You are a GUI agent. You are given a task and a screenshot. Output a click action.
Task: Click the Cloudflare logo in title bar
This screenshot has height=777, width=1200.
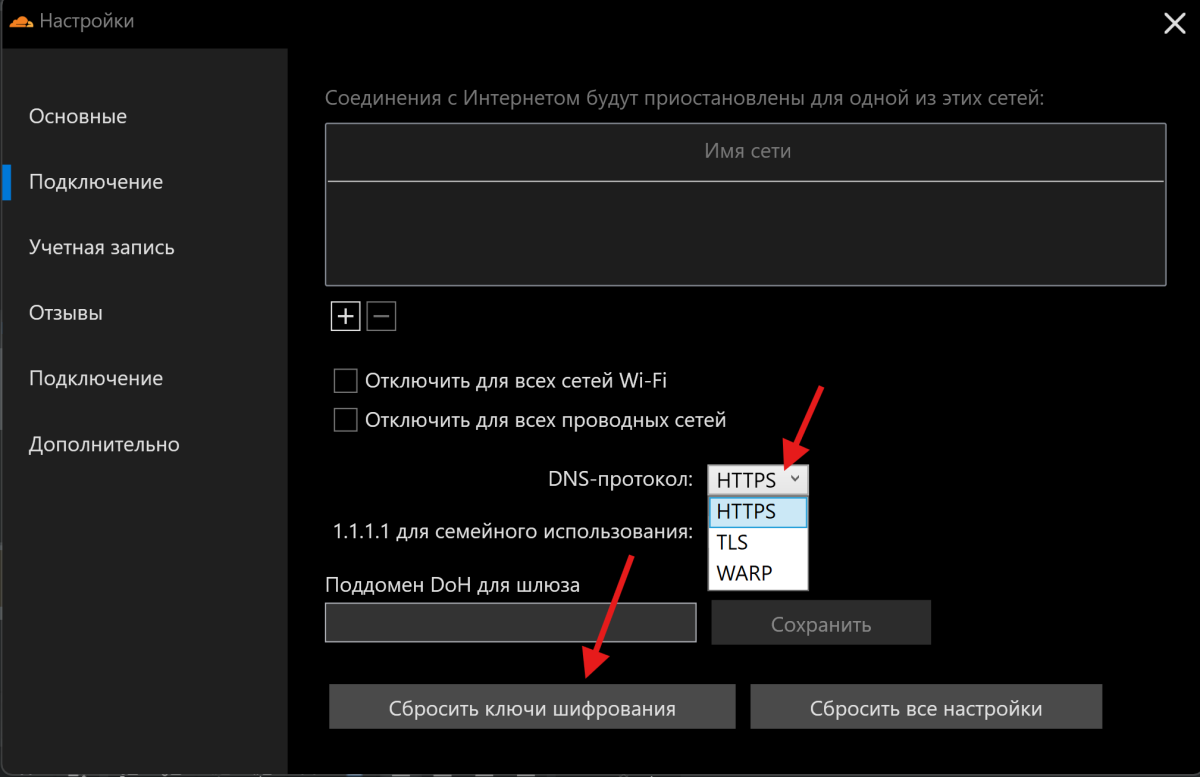(x=19, y=20)
